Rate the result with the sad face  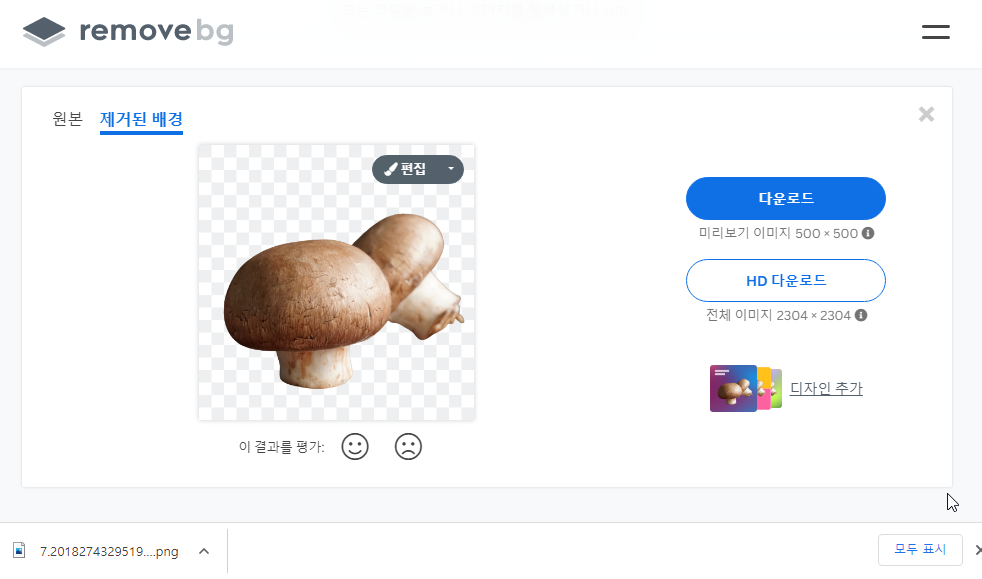coord(408,447)
